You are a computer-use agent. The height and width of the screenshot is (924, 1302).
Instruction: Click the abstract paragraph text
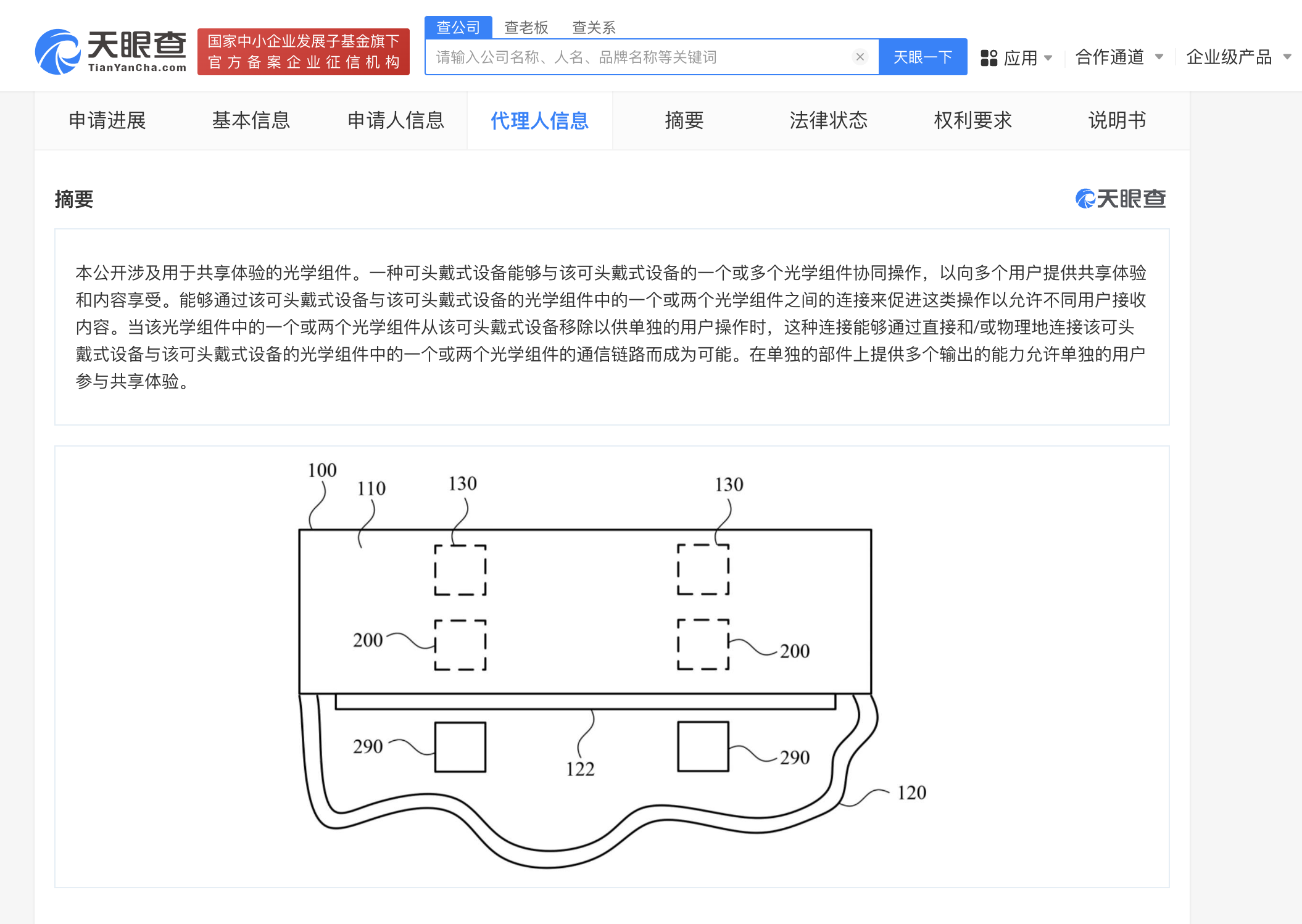[611, 327]
